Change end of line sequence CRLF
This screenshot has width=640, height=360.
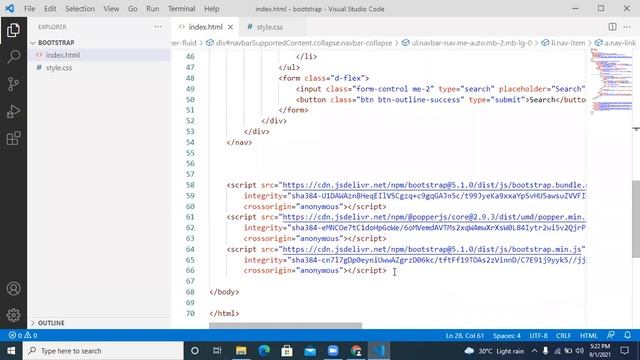(563, 336)
